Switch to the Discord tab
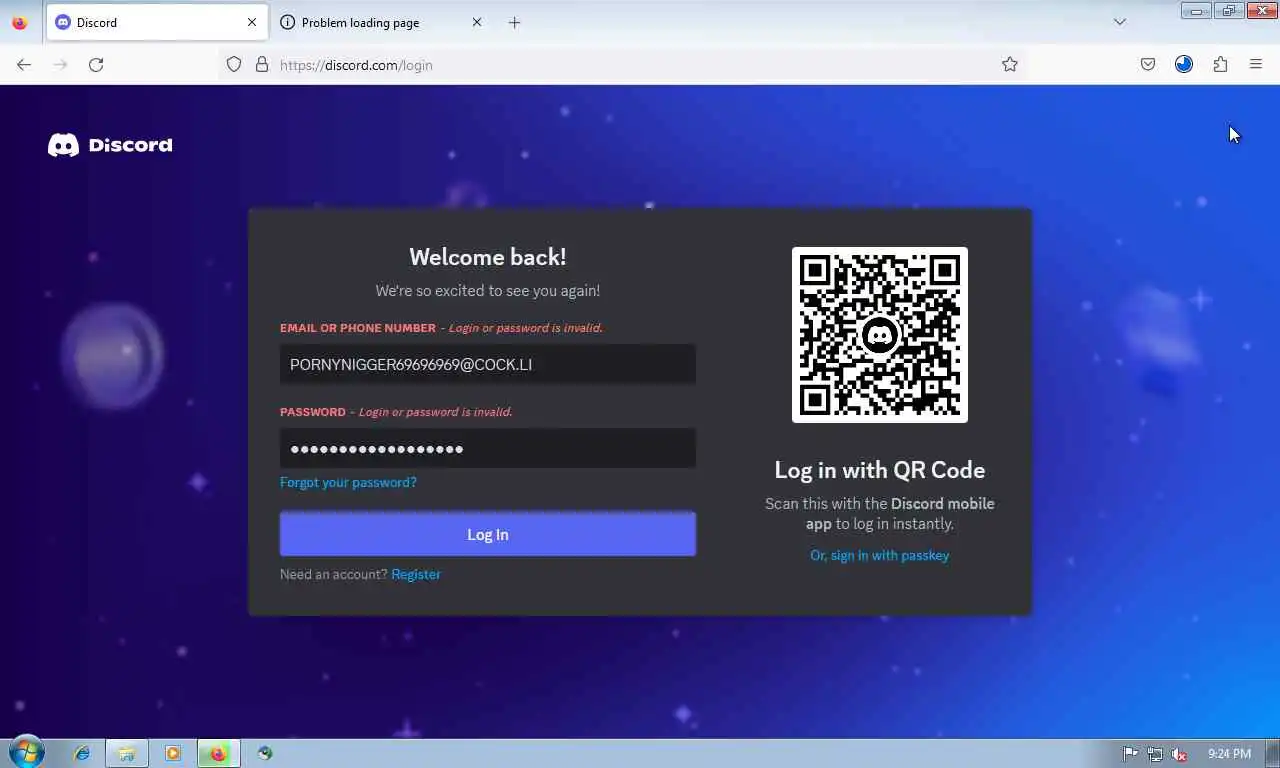The height and width of the screenshot is (768, 1280). [x=157, y=22]
